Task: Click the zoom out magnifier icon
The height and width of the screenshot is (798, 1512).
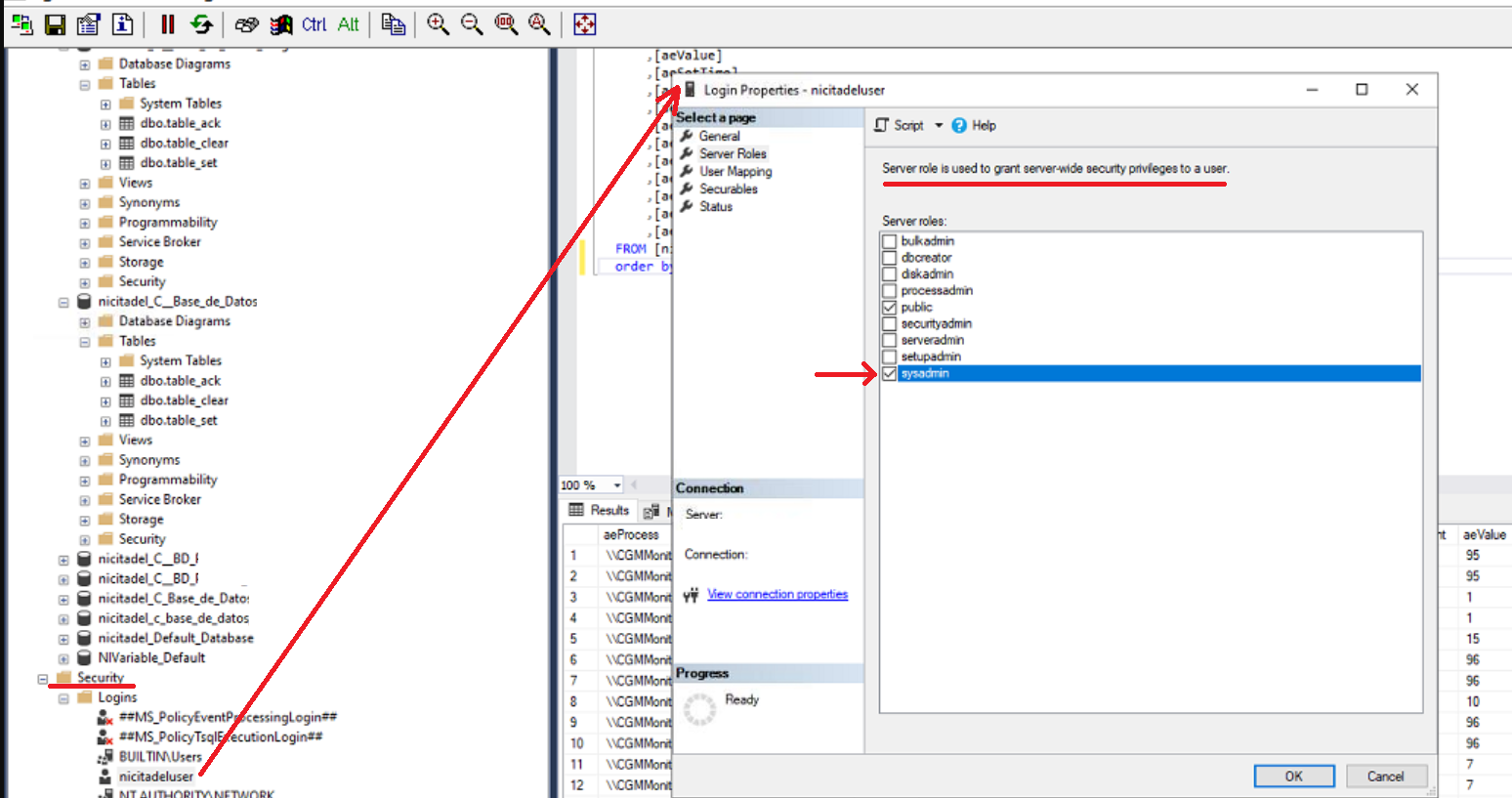Action: (472, 24)
